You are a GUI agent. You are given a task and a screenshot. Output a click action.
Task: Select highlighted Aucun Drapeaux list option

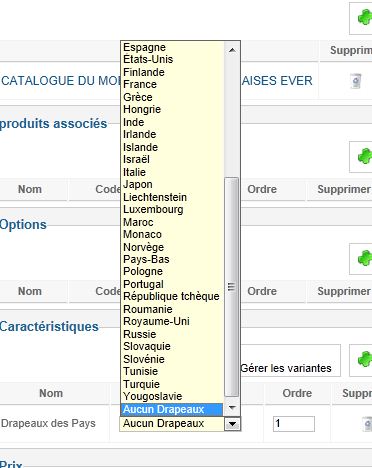coord(172,409)
